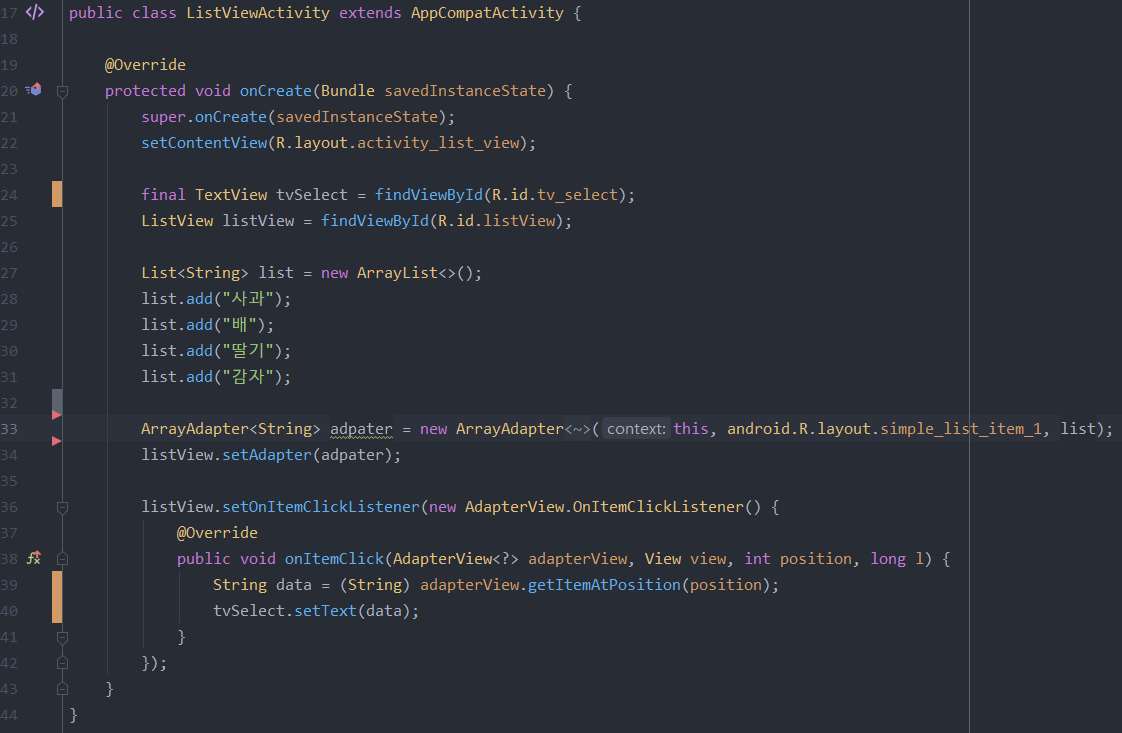This screenshot has height=733, width=1122.
Task: Click tvSelect.setText call on line 40
Action: (285, 611)
